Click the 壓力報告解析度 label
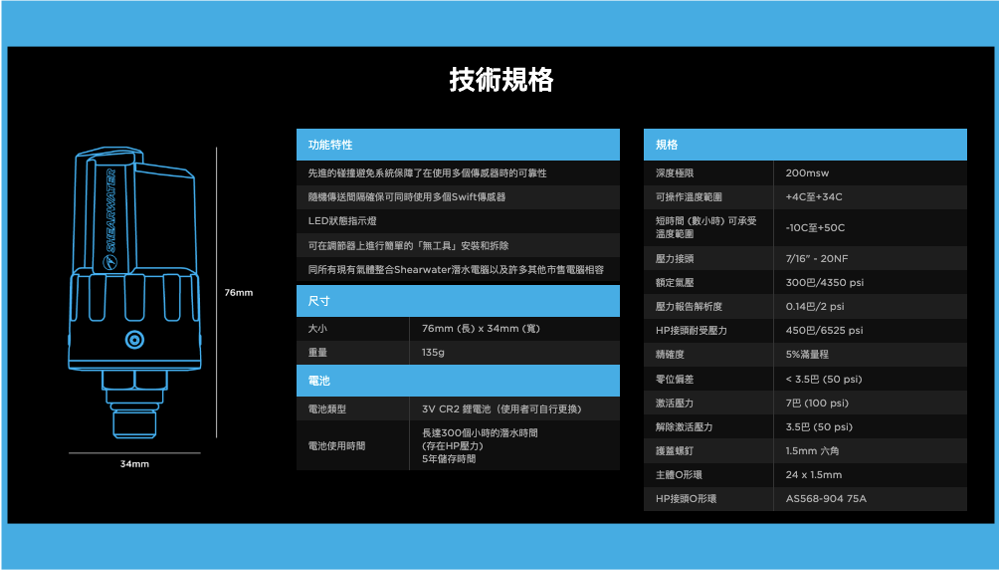 (689, 306)
